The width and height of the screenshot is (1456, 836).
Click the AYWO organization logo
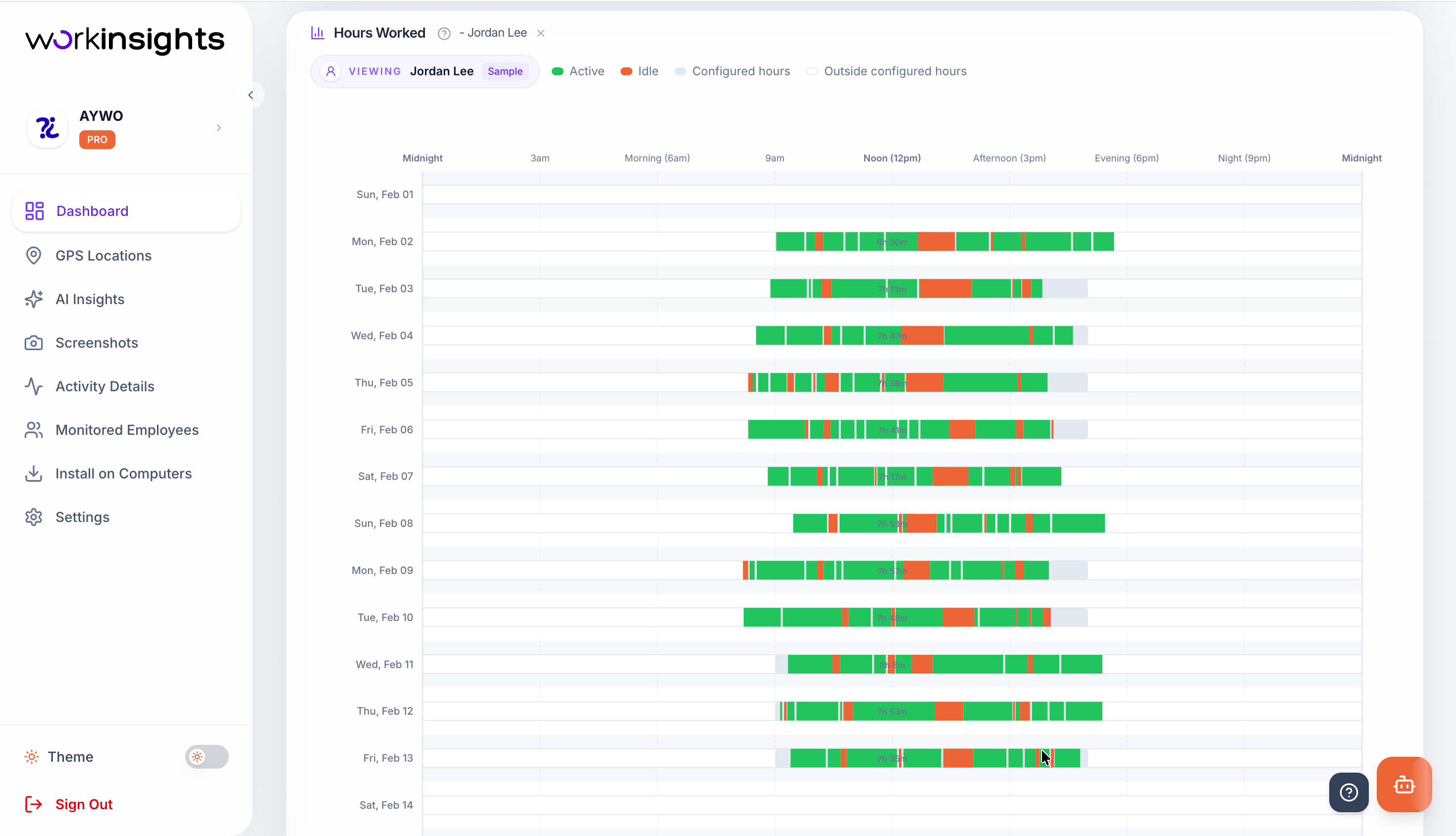pyautogui.click(x=48, y=127)
